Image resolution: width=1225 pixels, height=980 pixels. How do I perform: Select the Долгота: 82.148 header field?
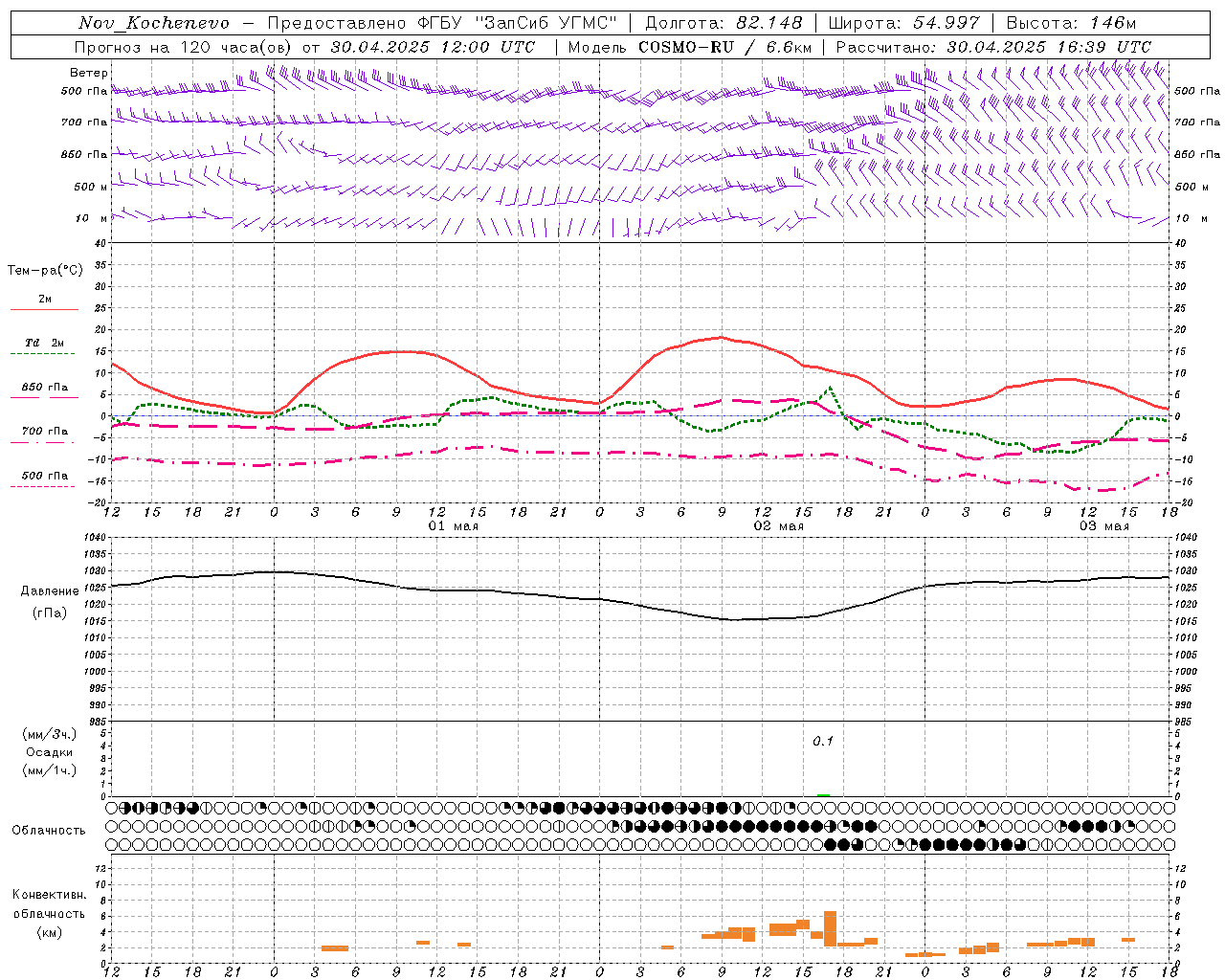[724, 23]
